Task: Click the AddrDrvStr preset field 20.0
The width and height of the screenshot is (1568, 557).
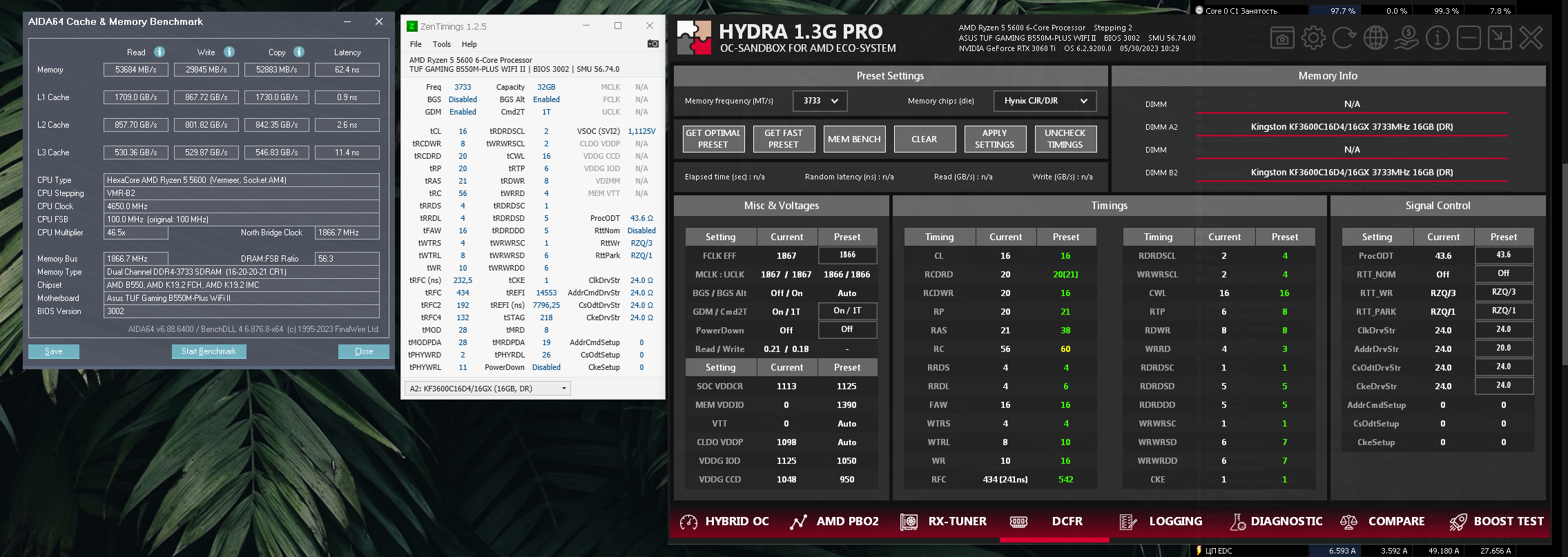Action: [1504, 349]
